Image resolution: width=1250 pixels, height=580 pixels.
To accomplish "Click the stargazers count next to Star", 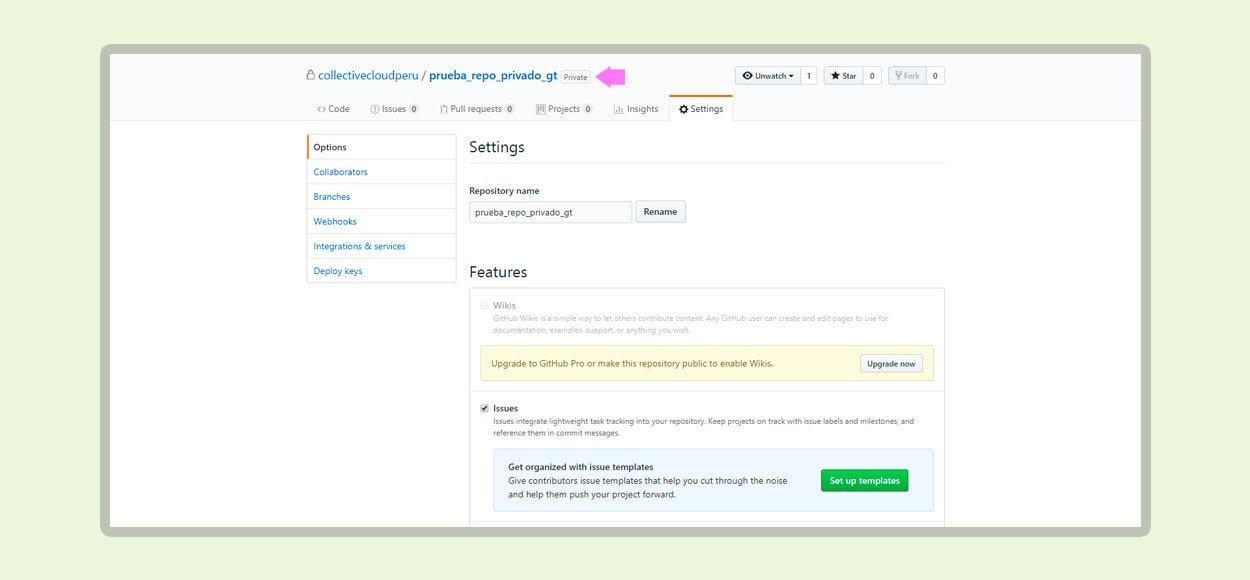I will 871,76.
